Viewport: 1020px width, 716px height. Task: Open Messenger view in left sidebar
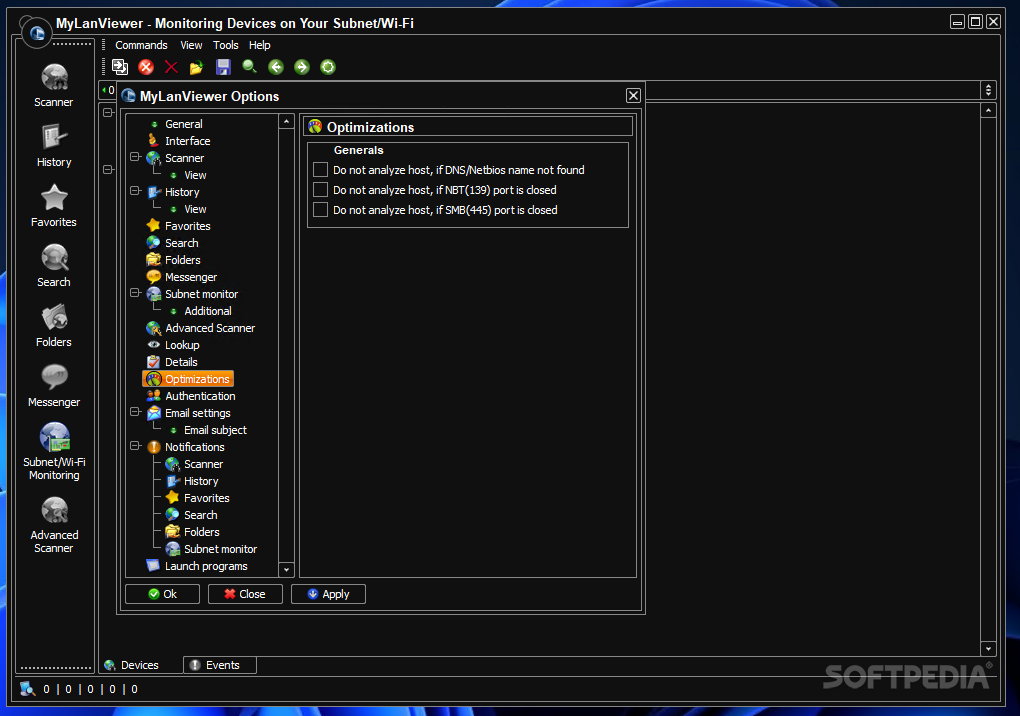pyautogui.click(x=54, y=385)
